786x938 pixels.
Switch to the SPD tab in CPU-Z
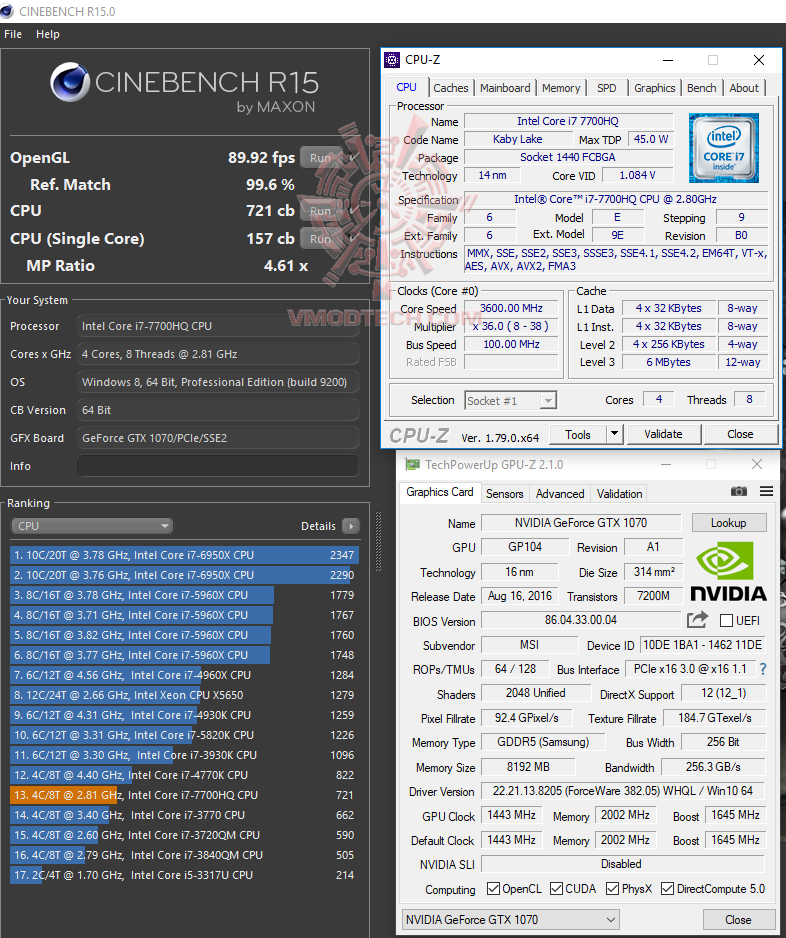point(607,88)
